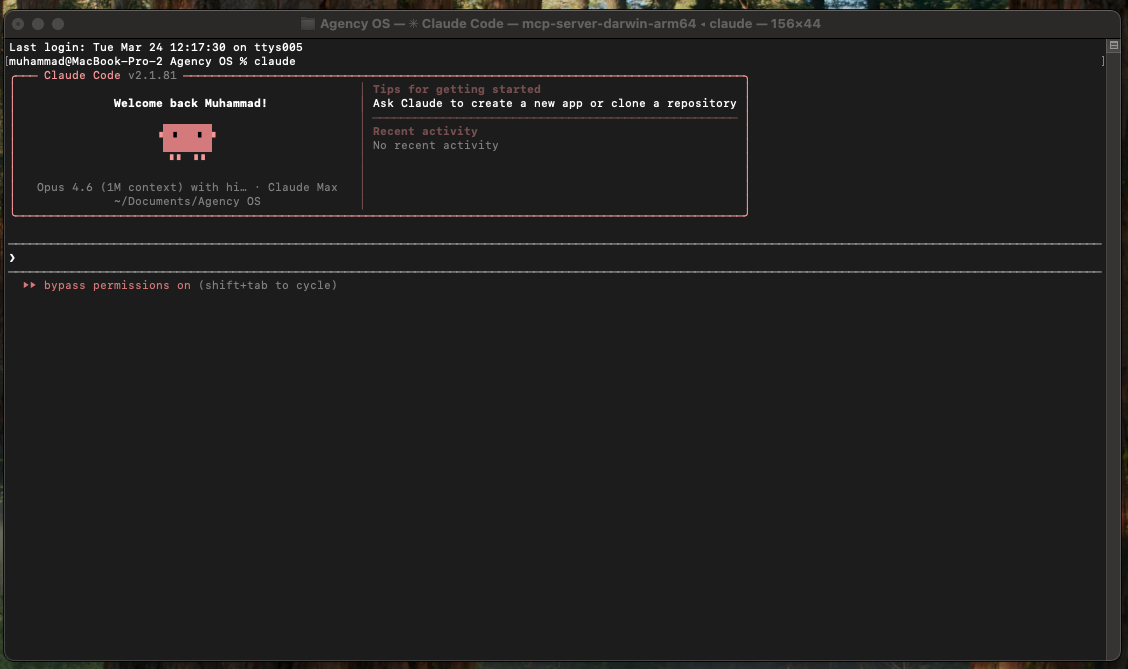This screenshot has width=1128, height=669.
Task: Click the split pane icon at top right
Action: tap(1113, 46)
